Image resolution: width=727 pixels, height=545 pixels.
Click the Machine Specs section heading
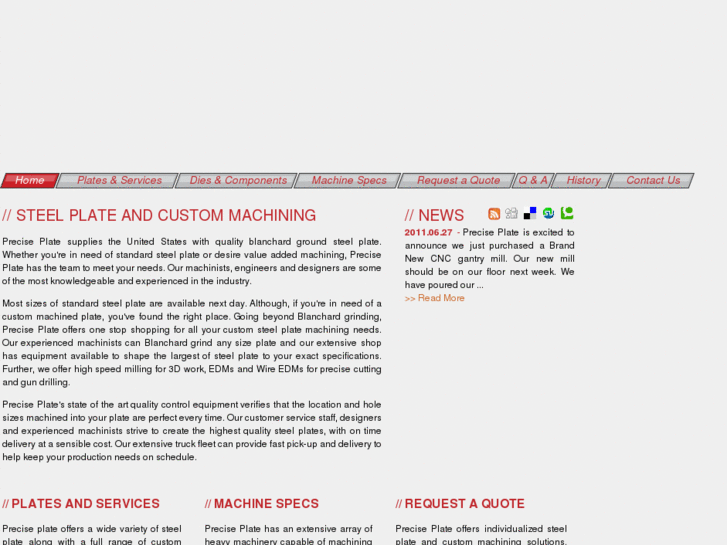coord(261,504)
